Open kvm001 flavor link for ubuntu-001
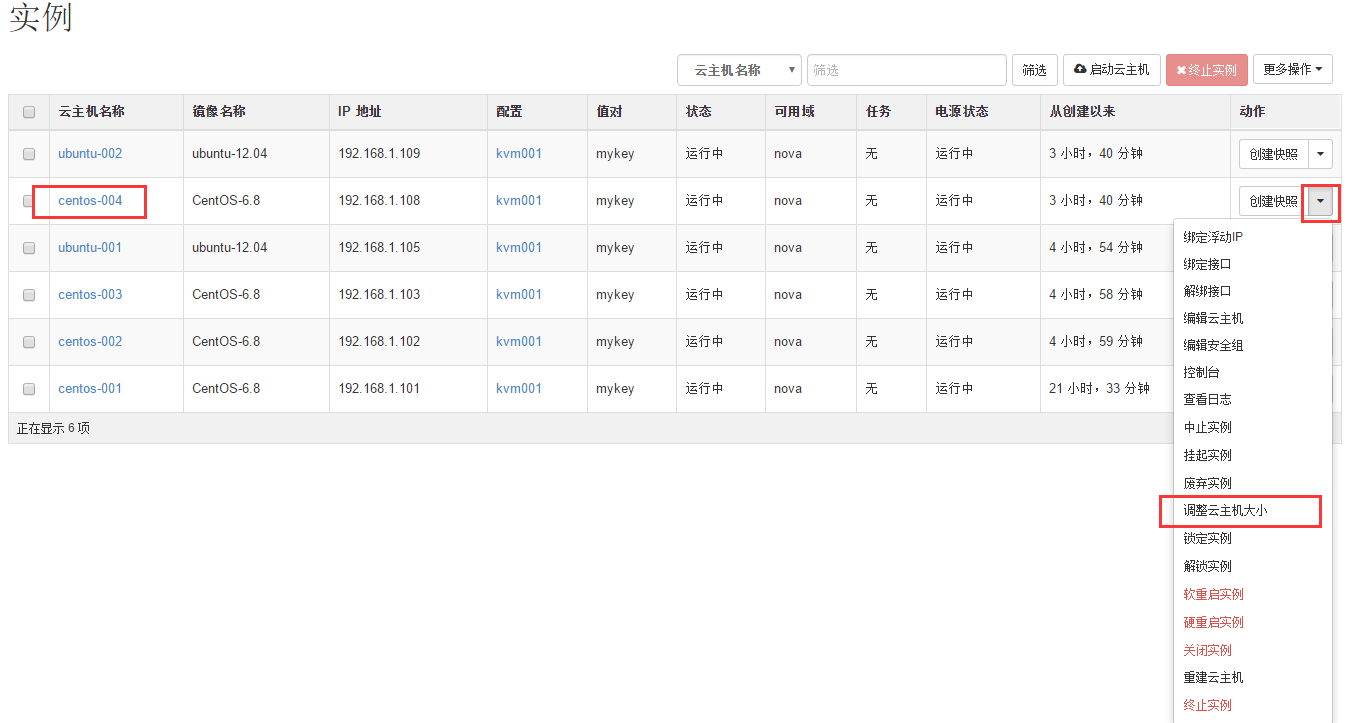Screen dimensions: 1347x723 click(x=519, y=248)
